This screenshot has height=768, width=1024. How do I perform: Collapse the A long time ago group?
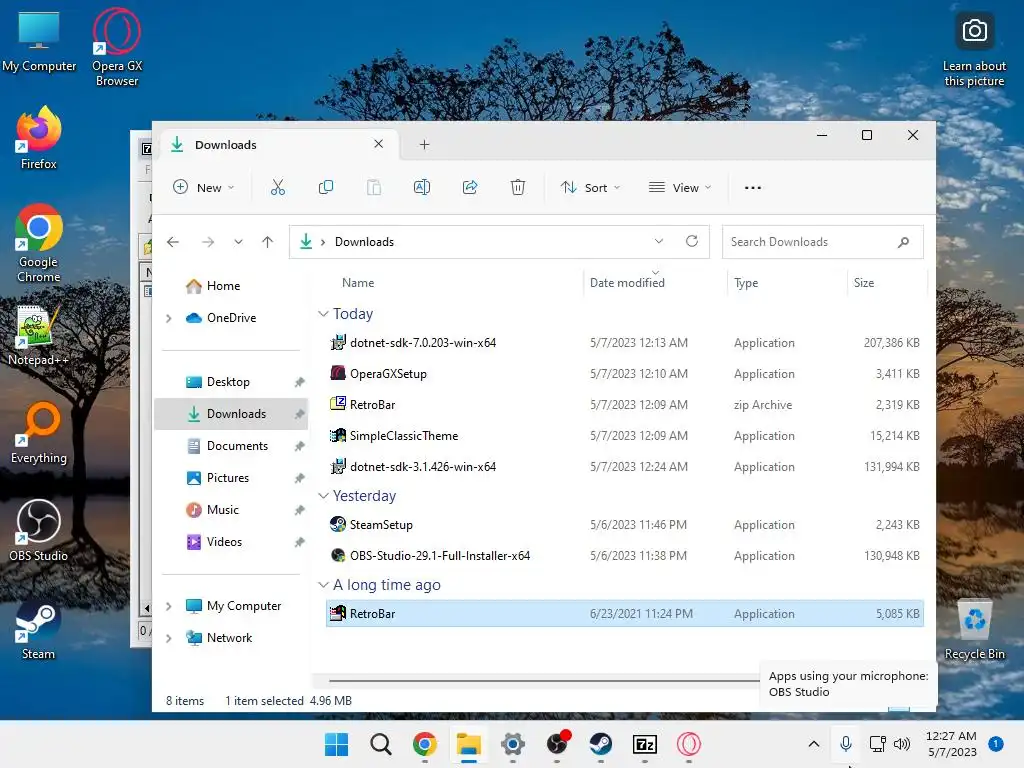pos(323,585)
